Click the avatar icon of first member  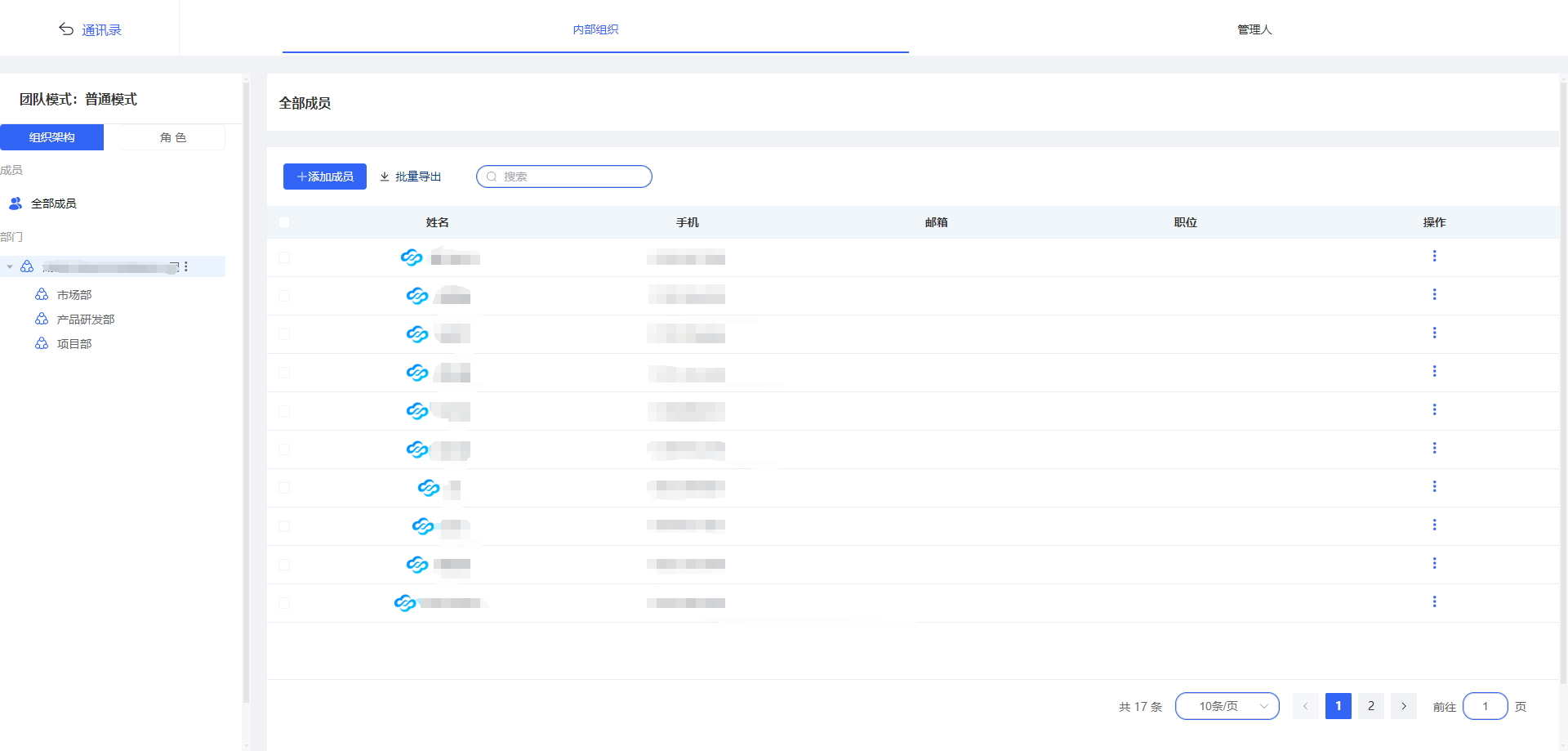click(x=412, y=258)
